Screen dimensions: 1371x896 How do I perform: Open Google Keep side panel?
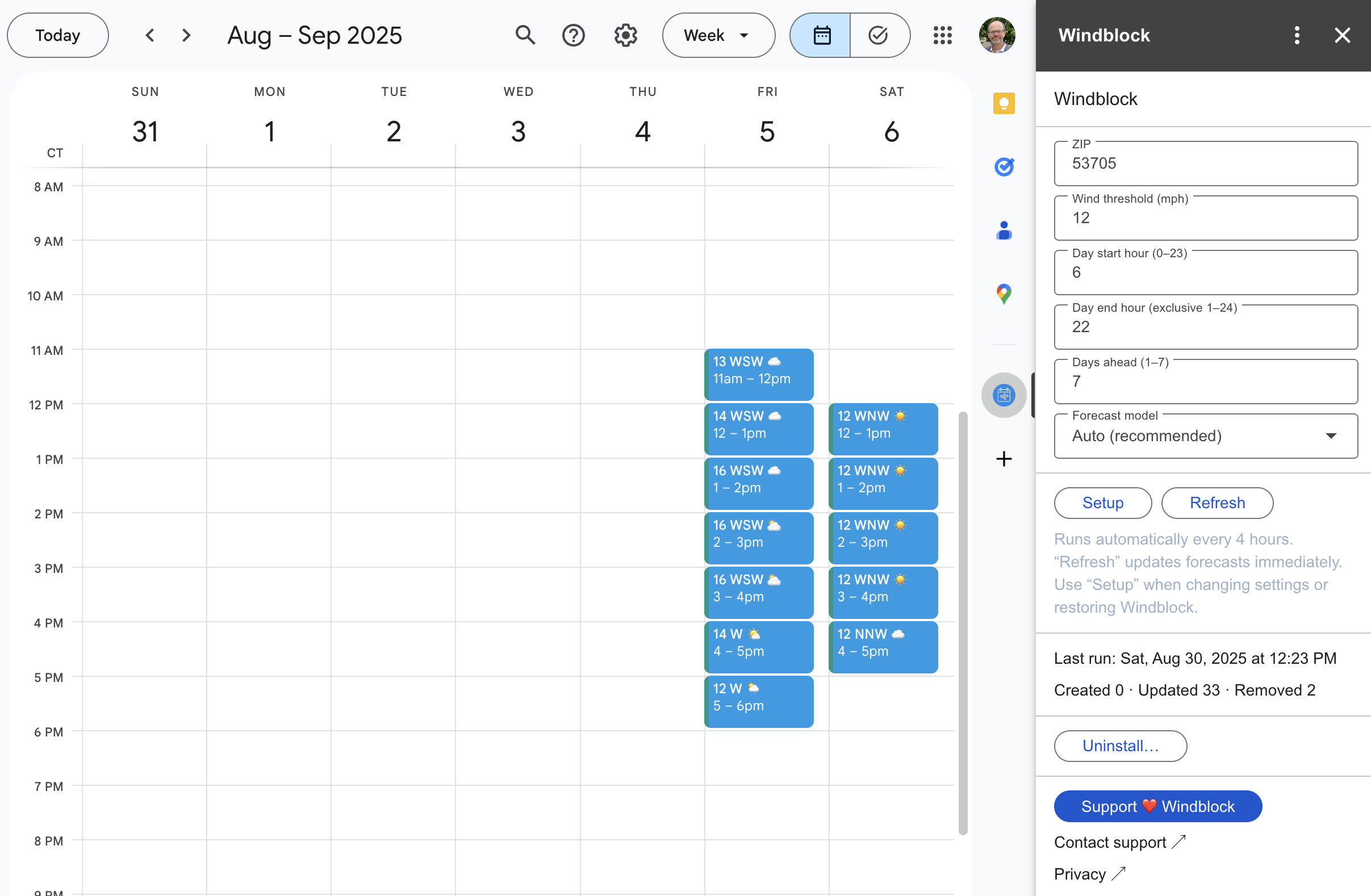point(1004,104)
